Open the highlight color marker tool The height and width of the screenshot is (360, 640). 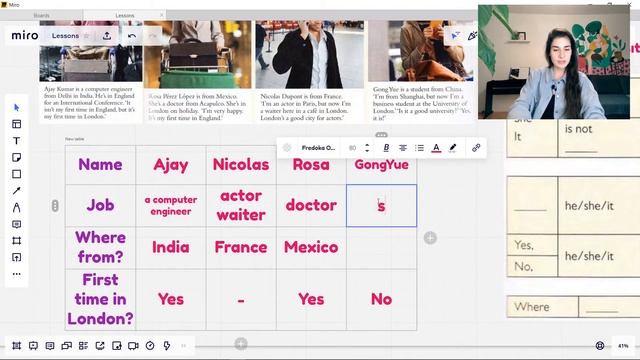[453, 148]
